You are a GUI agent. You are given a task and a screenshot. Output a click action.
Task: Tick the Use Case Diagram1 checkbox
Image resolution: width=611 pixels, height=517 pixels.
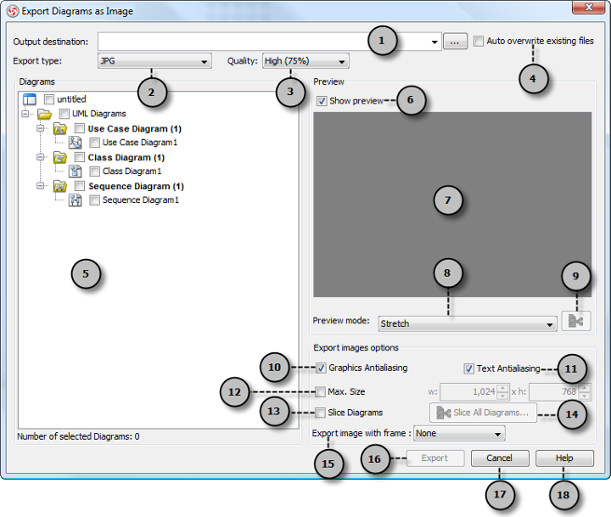pyautogui.click(x=94, y=143)
